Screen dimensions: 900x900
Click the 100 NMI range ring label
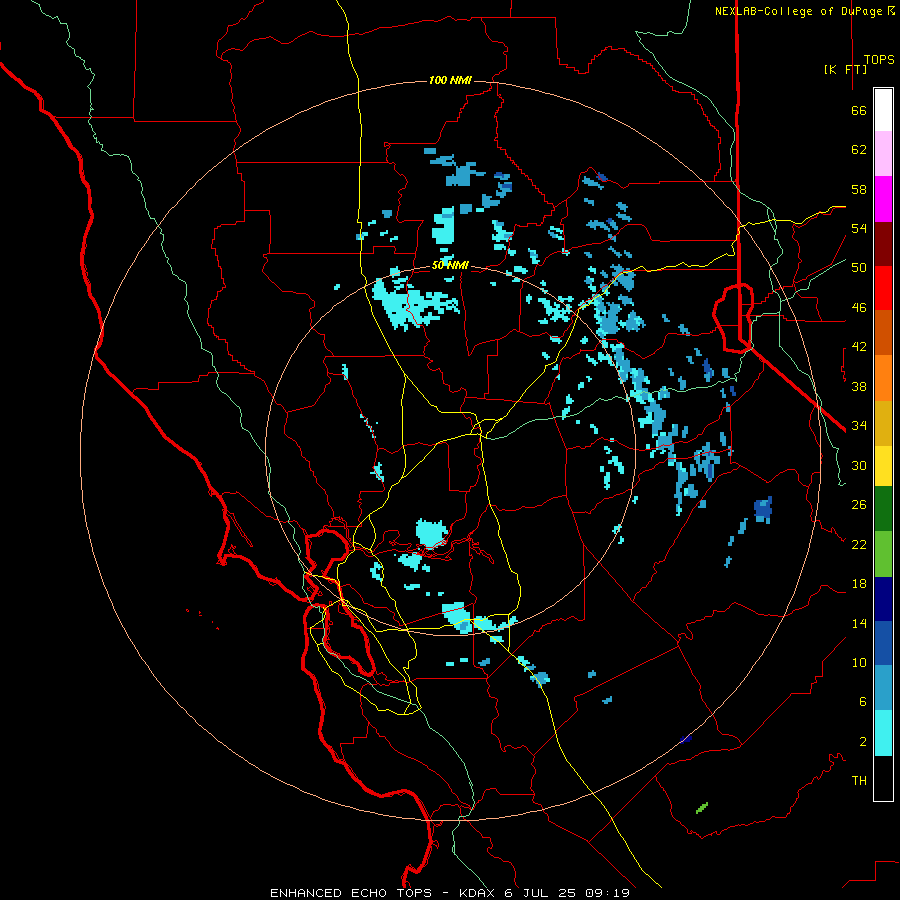(x=450, y=80)
